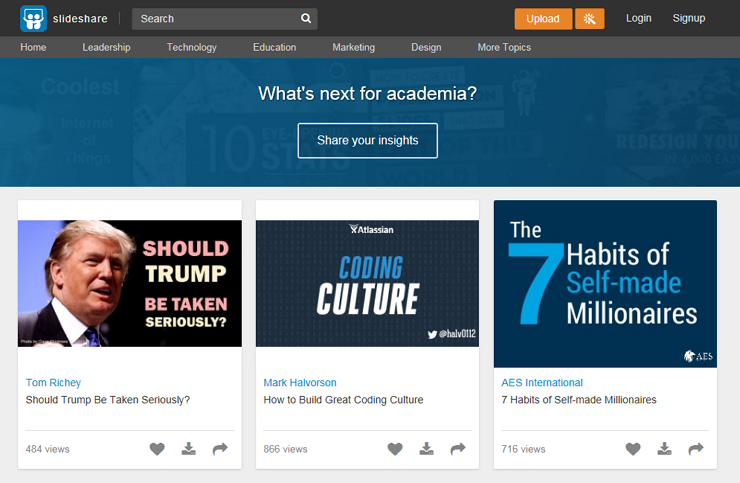This screenshot has height=483, width=740.
Task: Click the 716 views count
Action: pos(523,449)
